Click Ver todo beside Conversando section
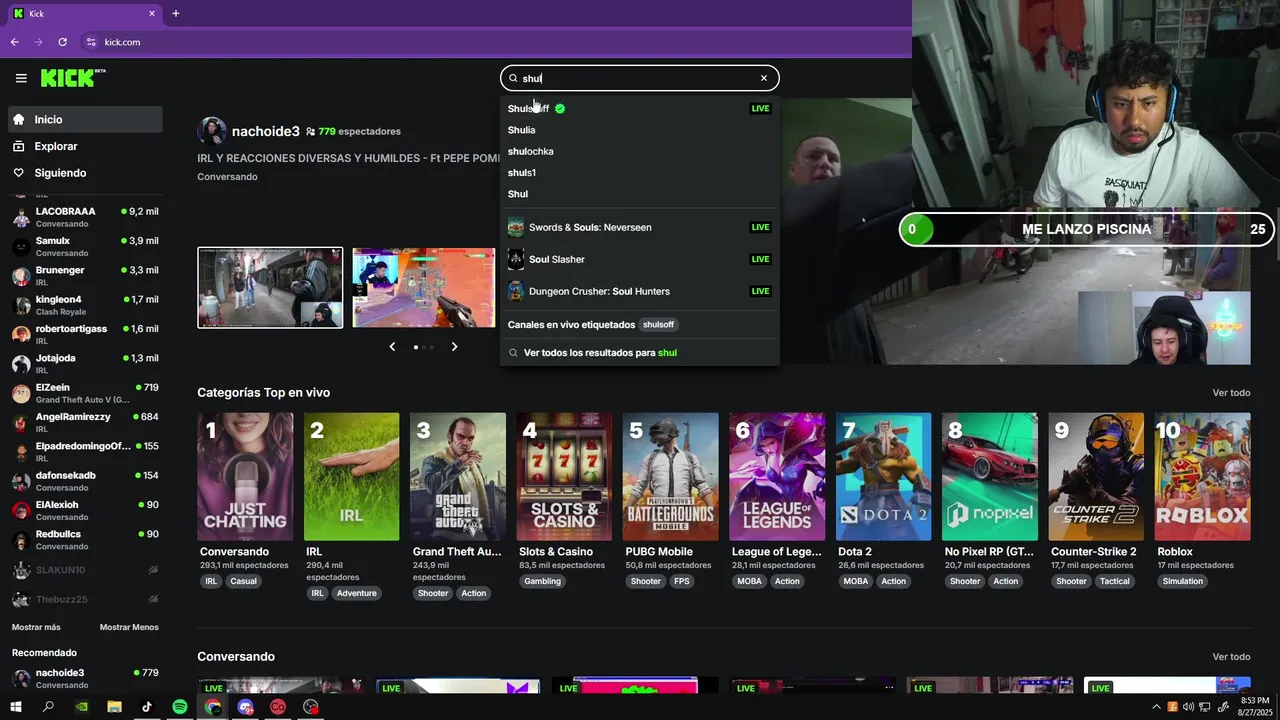 (1231, 657)
